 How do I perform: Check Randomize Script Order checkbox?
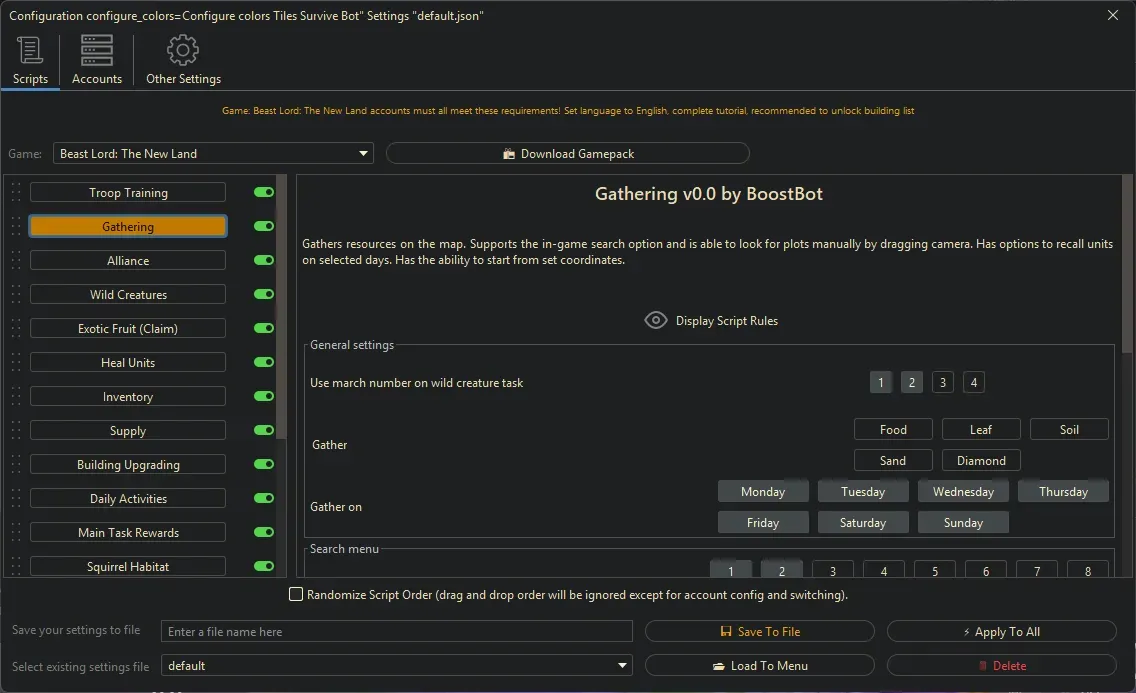tap(296, 595)
